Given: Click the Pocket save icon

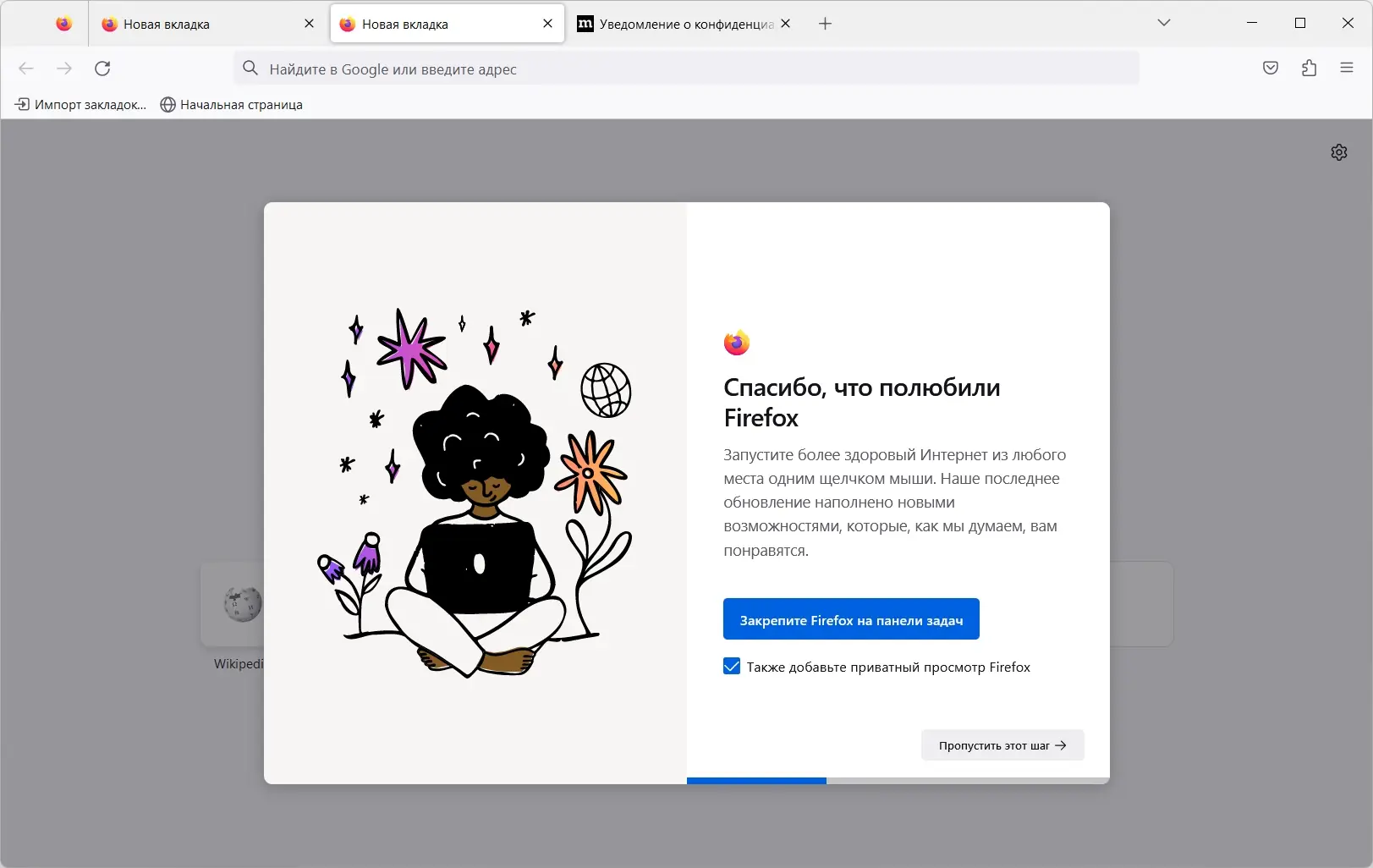Looking at the screenshot, I should pyautogui.click(x=1270, y=68).
